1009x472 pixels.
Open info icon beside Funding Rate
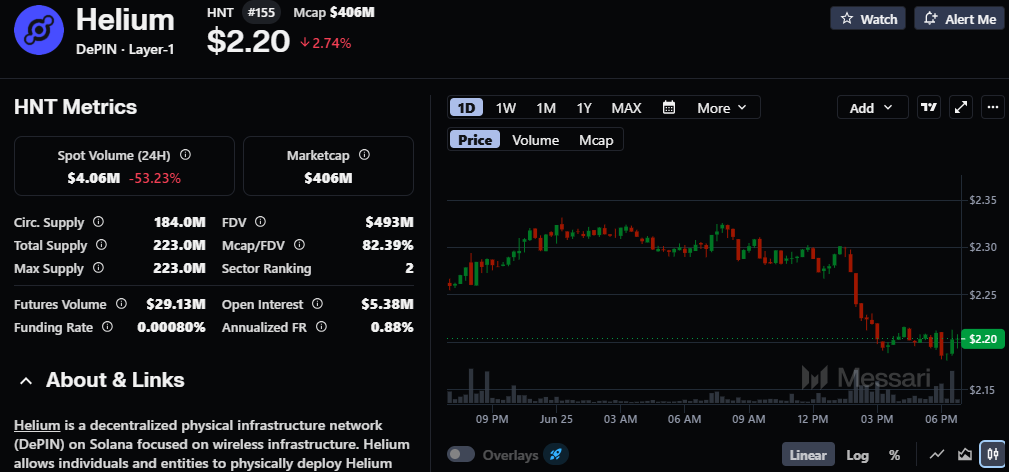click(x=107, y=327)
